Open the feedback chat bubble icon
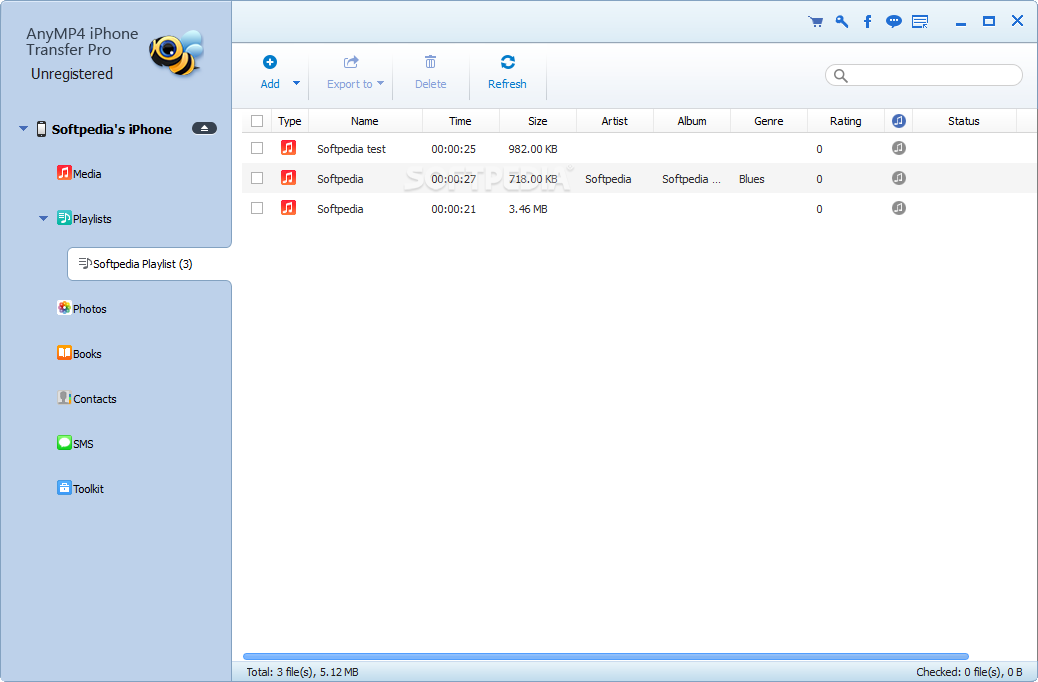1038x682 pixels. tap(894, 22)
